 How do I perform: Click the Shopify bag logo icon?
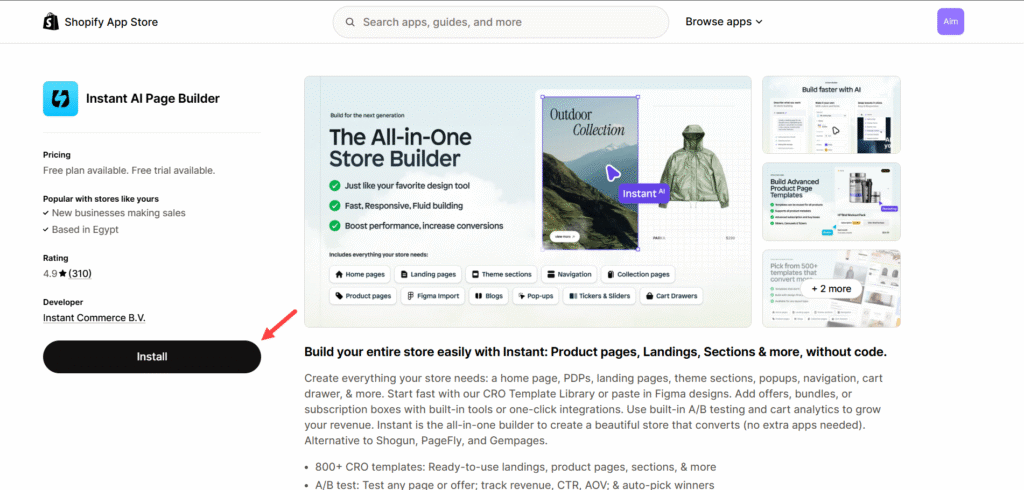point(51,22)
